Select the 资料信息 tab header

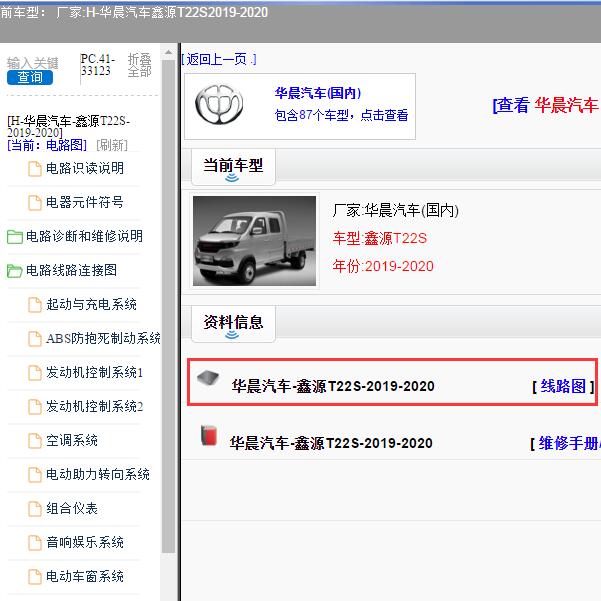coord(233,323)
